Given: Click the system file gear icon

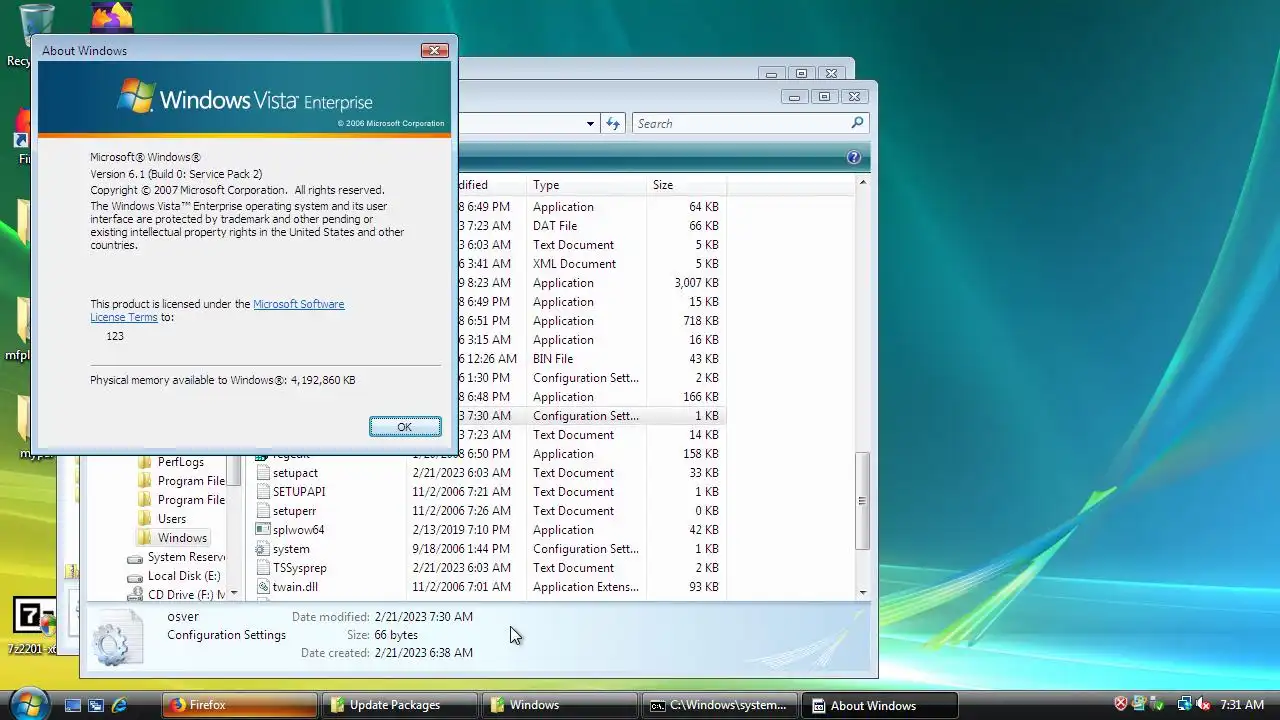Looking at the screenshot, I should [x=263, y=549].
